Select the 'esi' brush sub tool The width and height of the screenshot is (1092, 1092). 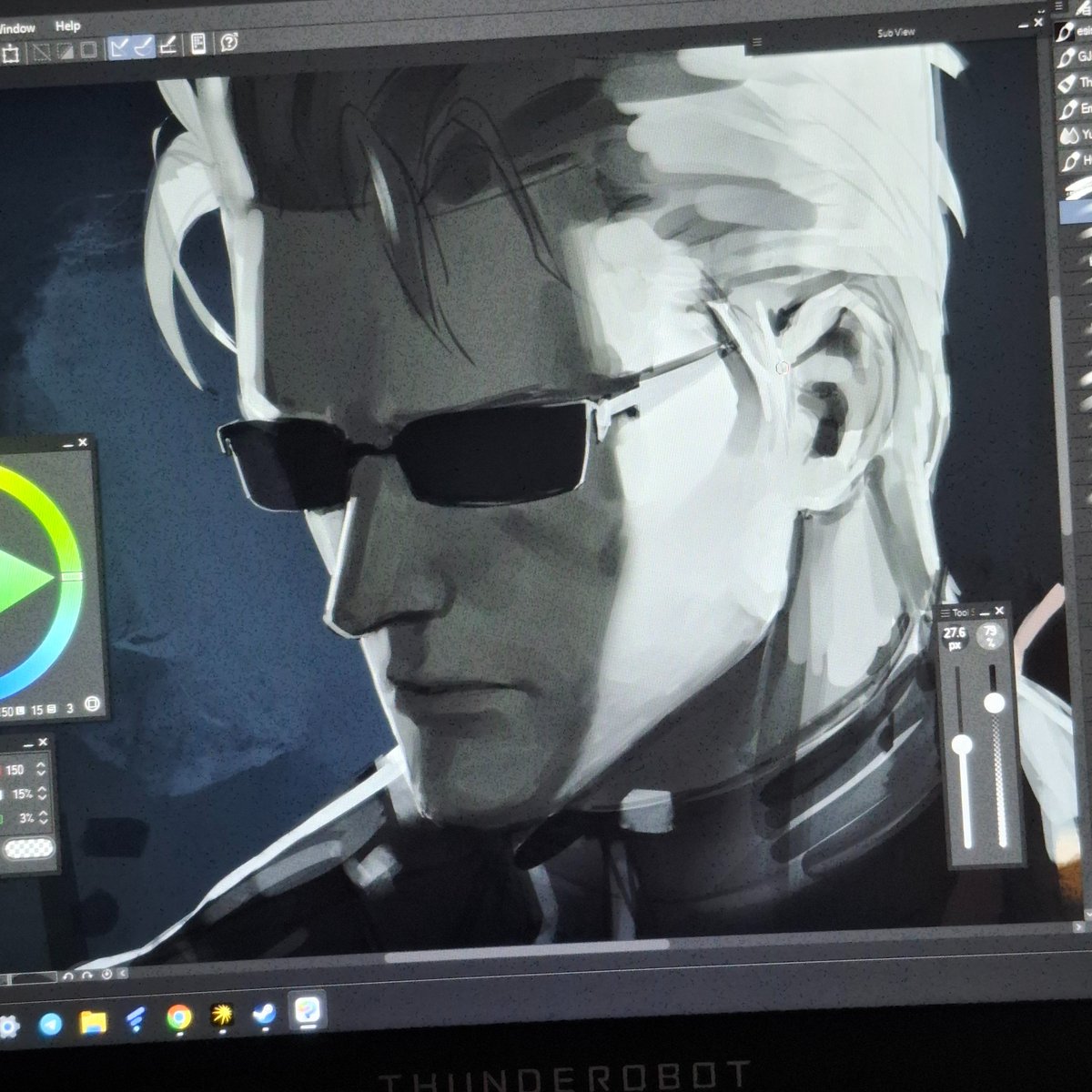(1074, 31)
